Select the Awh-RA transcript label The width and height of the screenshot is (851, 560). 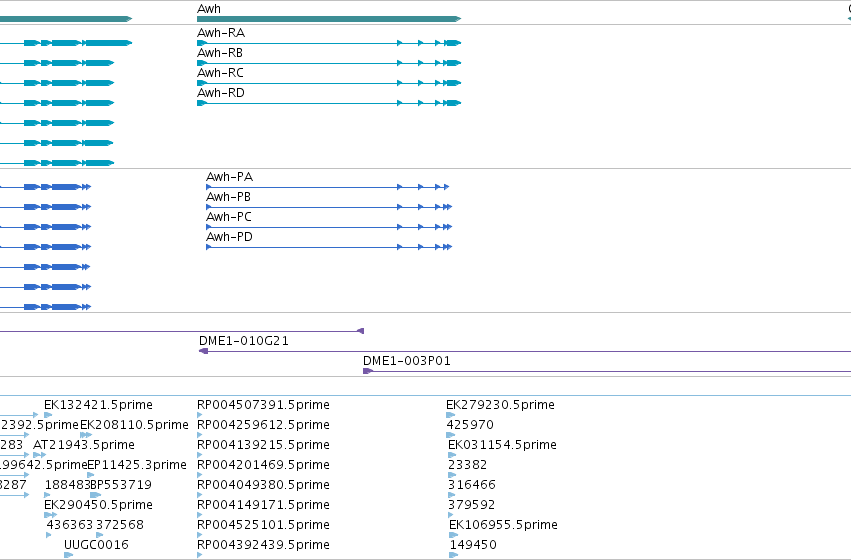click(221, 33)
